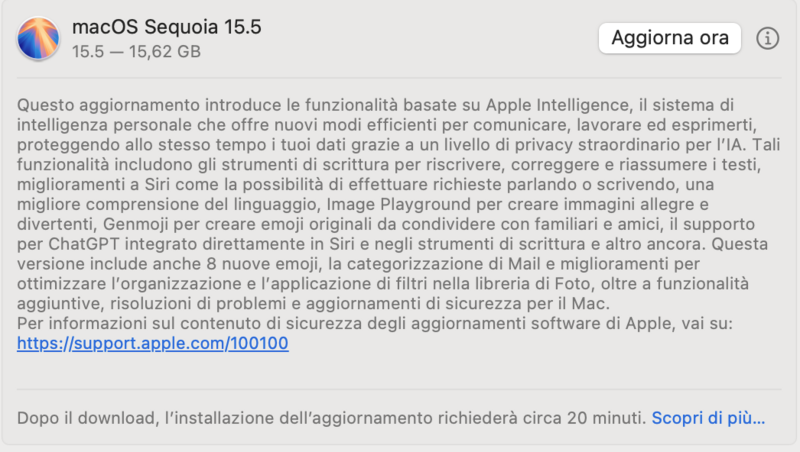Click the word ChatGPT in the description

tap(84, 244)
